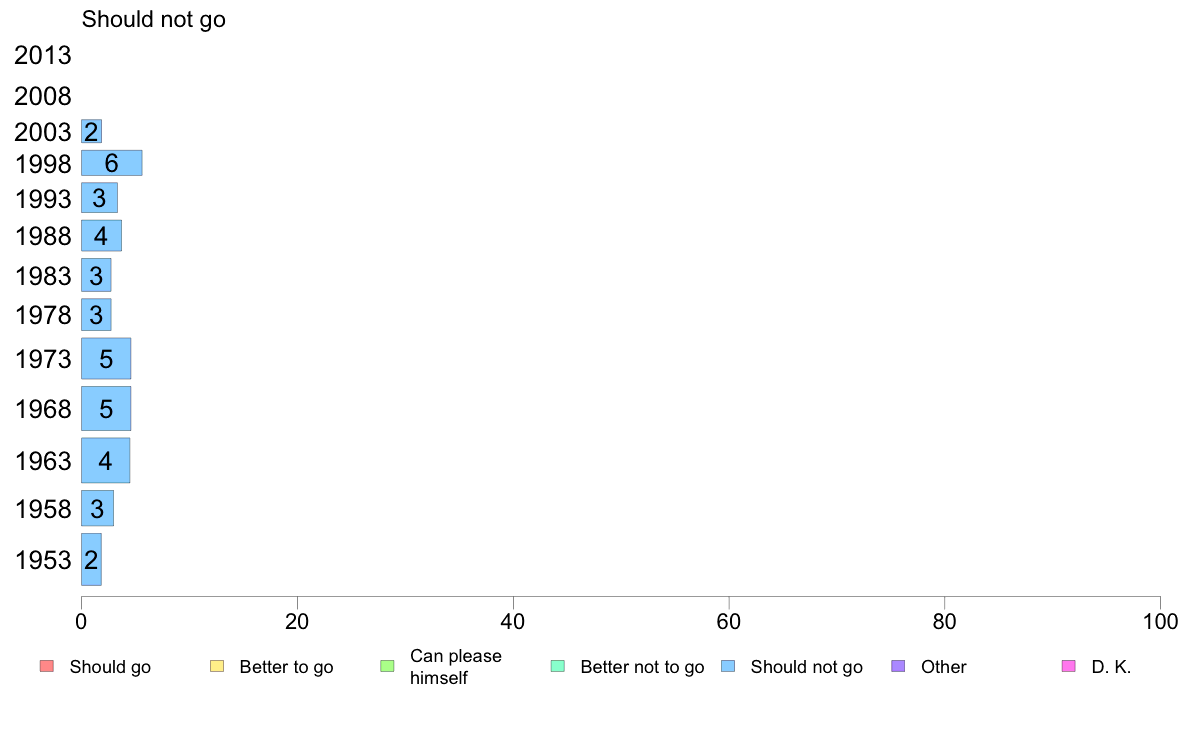1188x736 pixels.
Task: Click the 2013 year label
Action: tap(42, 55)
